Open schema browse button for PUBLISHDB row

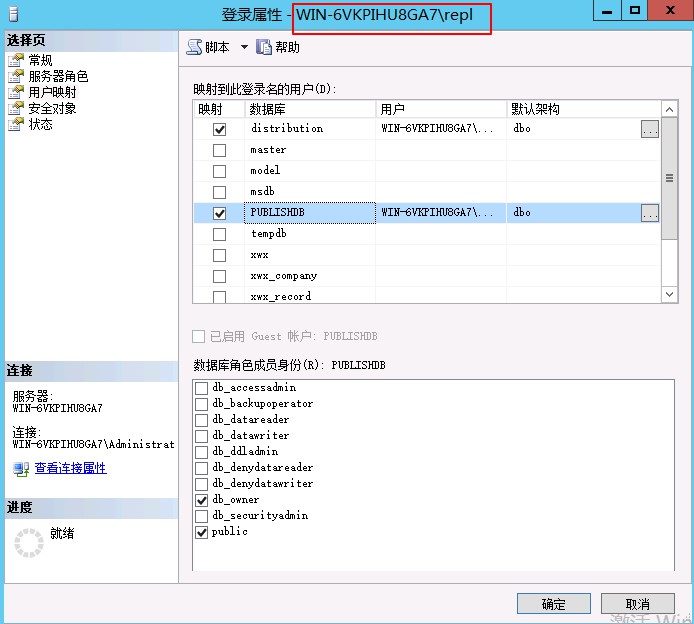[x=649, y=213]
